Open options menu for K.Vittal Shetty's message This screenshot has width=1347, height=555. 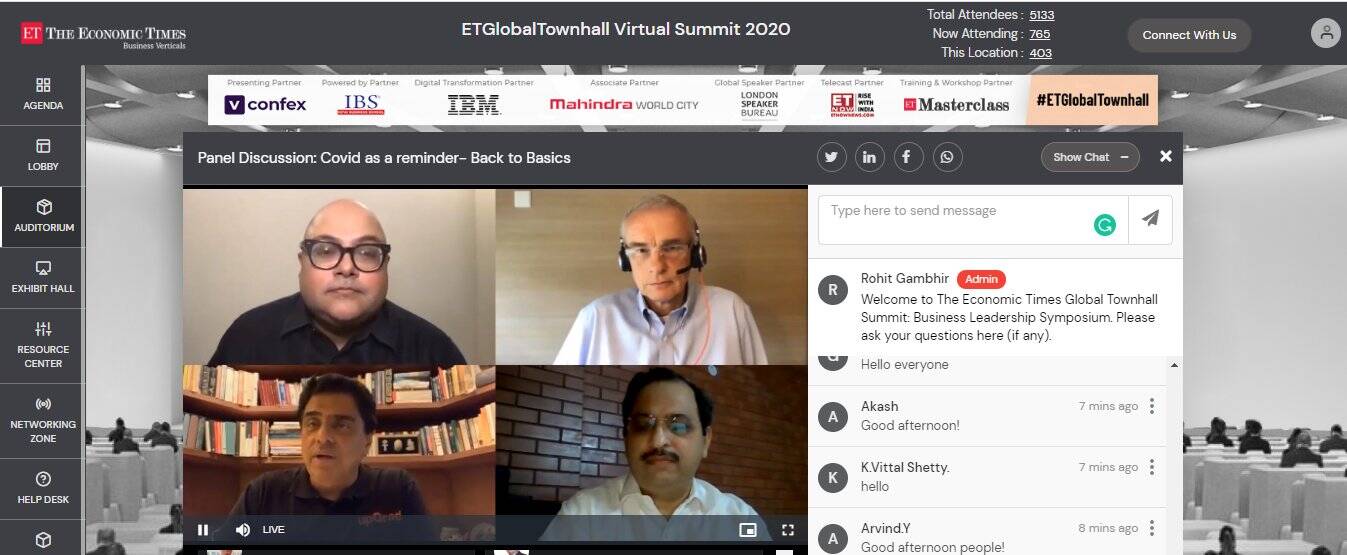[1152, 467]
